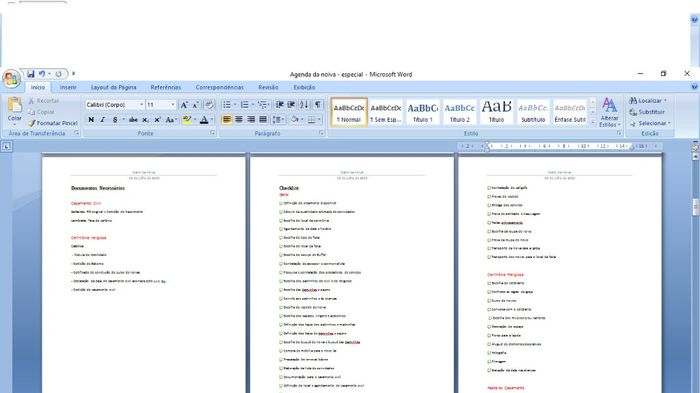Image resolution: width=700 pixels, height=393 pixels.
Task: Tick the checkbox beside Fotografia
Action: (489, 353)
